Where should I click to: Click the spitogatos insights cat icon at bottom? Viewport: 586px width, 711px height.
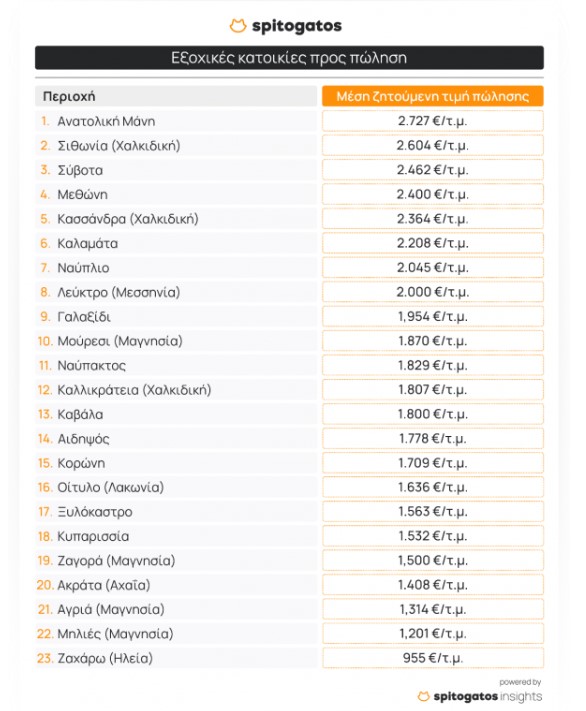pos(423,696)
